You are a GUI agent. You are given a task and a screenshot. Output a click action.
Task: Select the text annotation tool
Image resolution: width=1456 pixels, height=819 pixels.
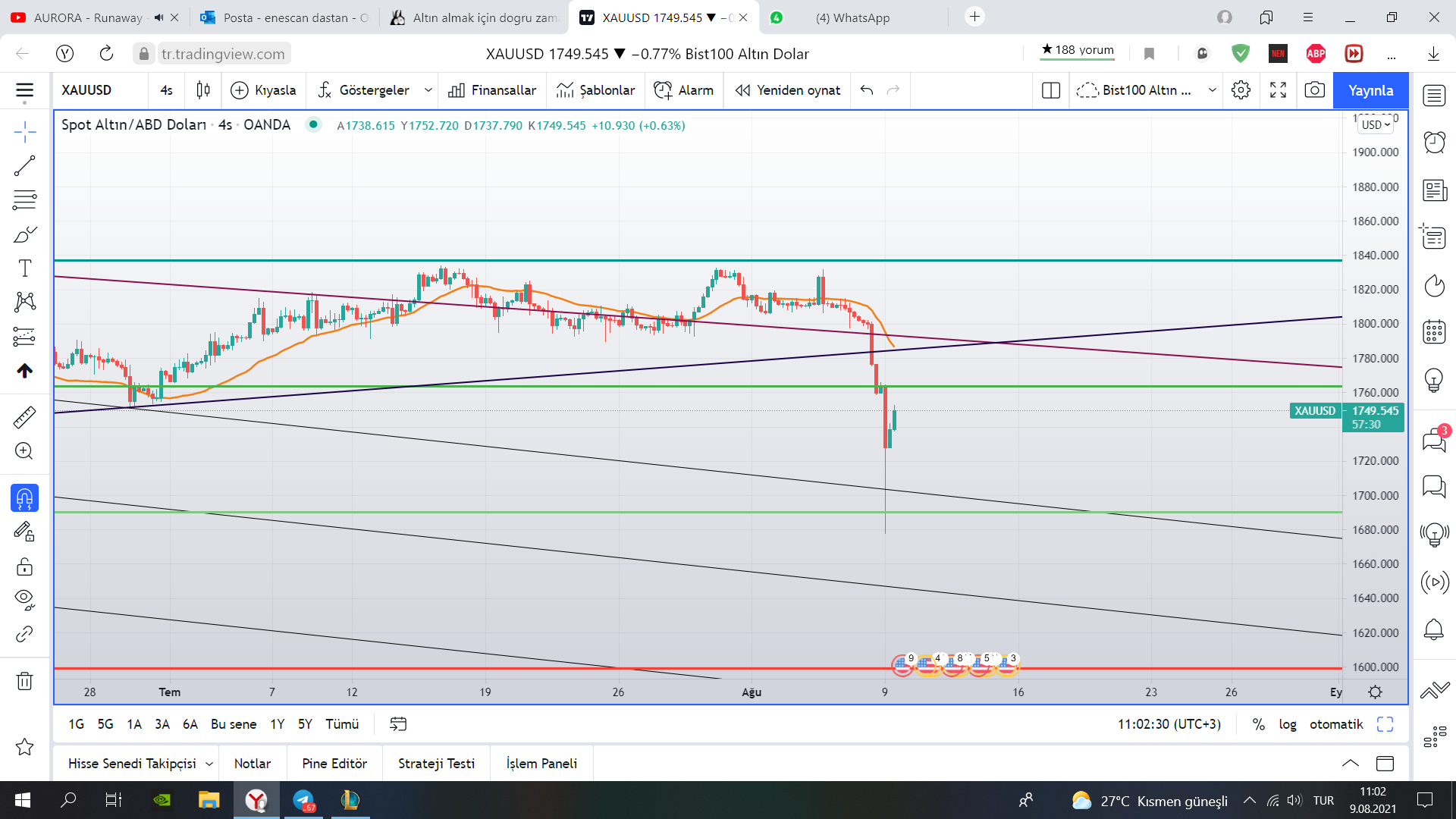pos(24,268)
